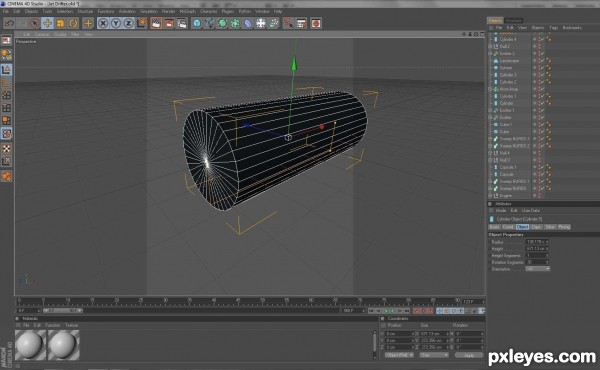Click the record keyframe red button

click(x=416, y=311)
